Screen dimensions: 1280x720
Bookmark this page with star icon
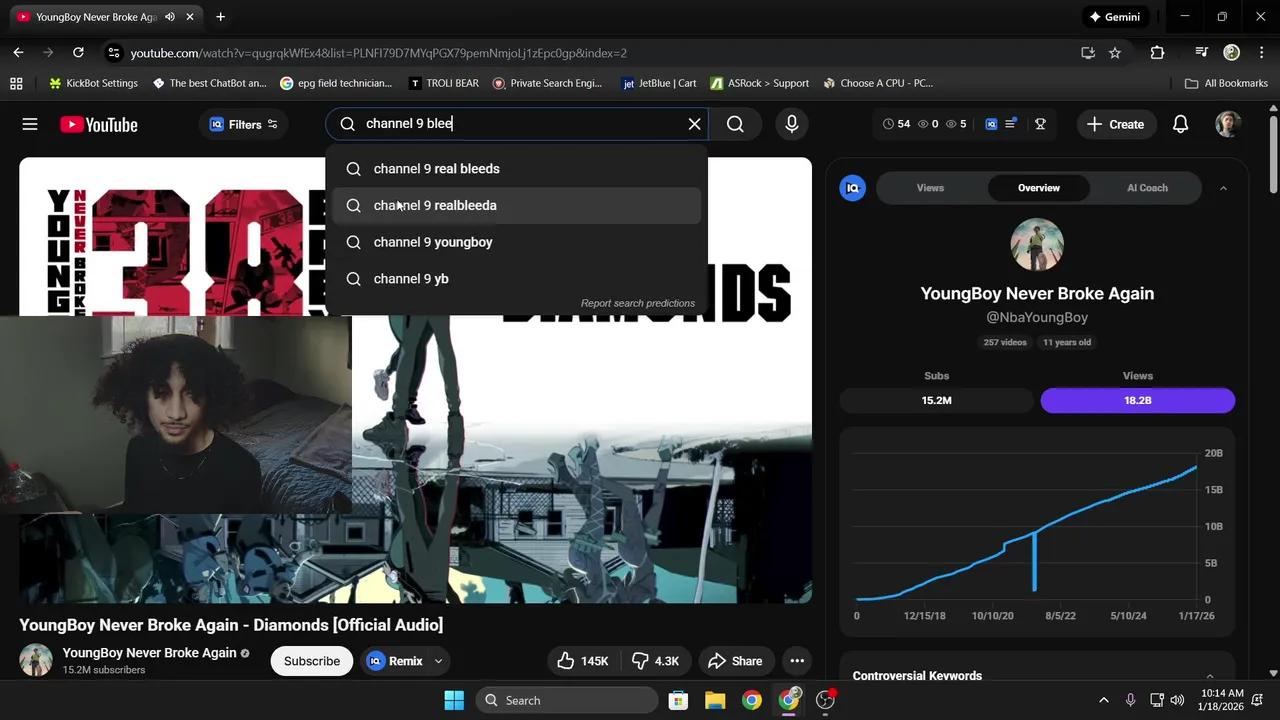coord(1115,53)
